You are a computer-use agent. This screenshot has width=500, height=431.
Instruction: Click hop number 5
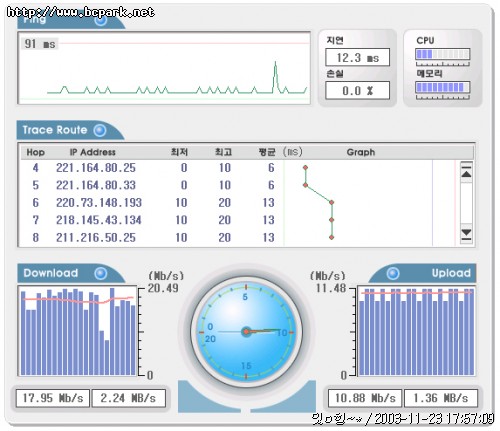[x=35, y=185]
